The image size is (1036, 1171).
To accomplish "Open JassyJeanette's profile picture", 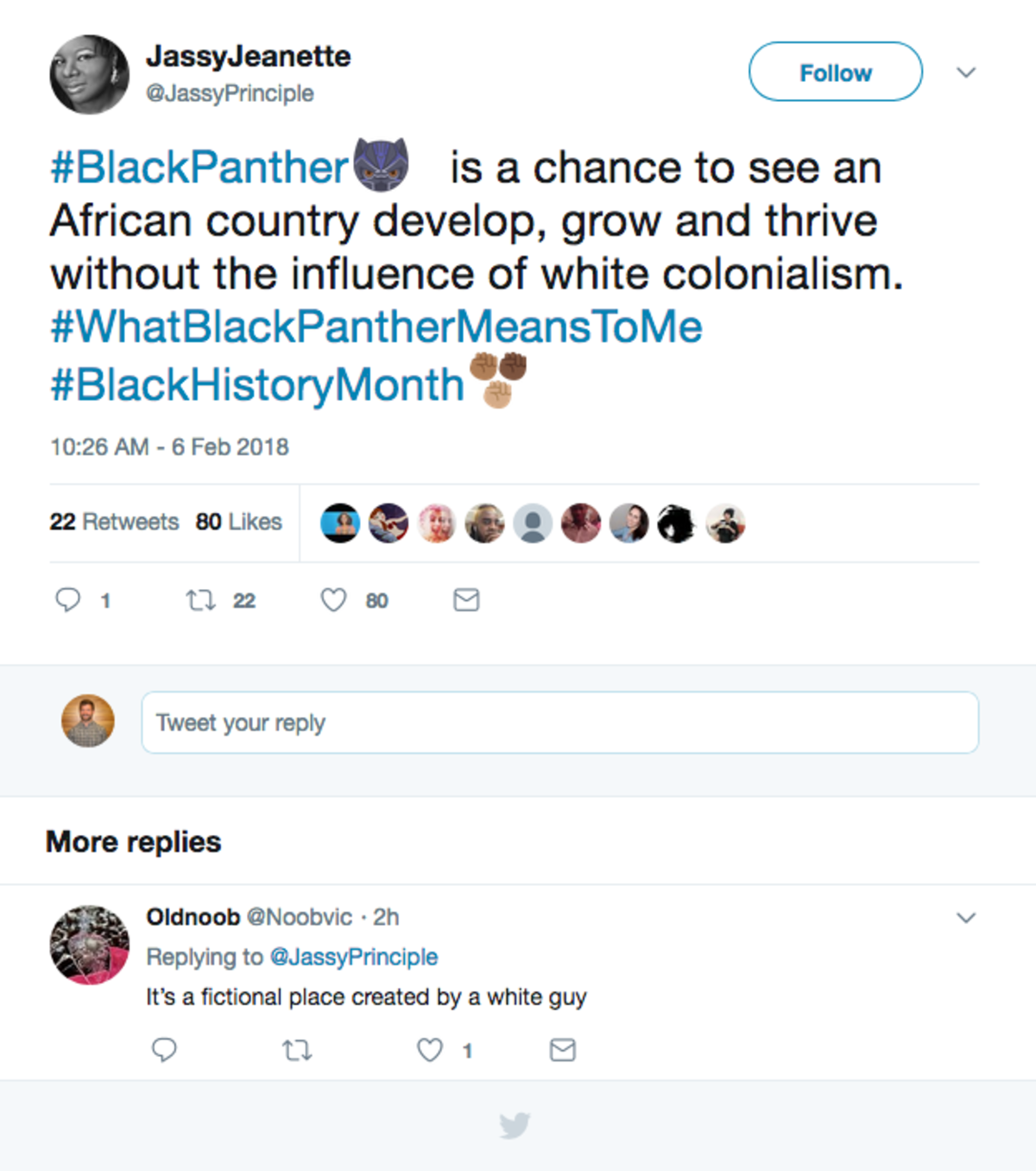I will [x=89, y=74].
